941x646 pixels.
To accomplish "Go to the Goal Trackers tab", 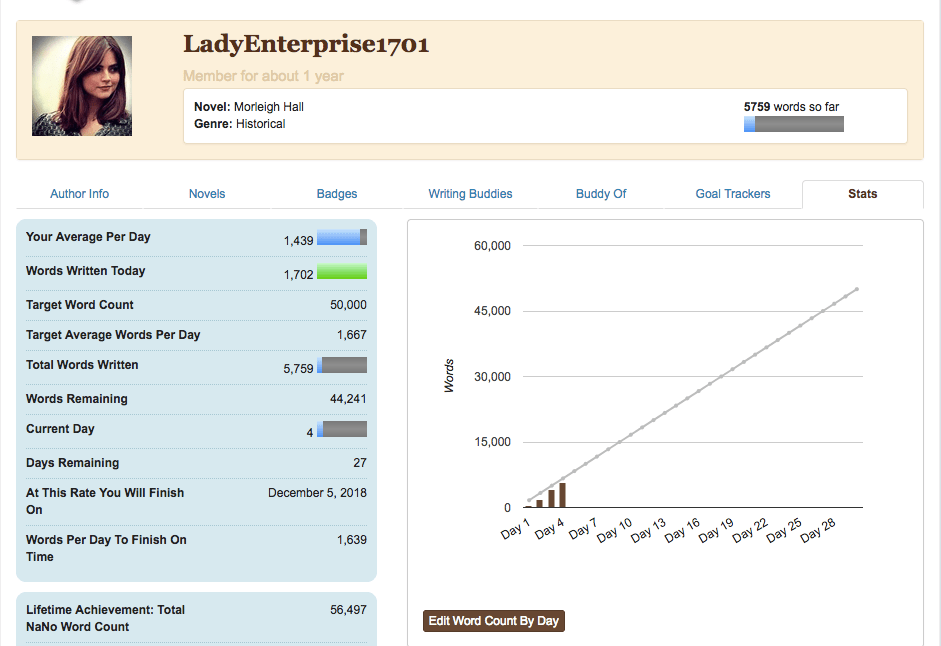I will click(x=733, y=194).
